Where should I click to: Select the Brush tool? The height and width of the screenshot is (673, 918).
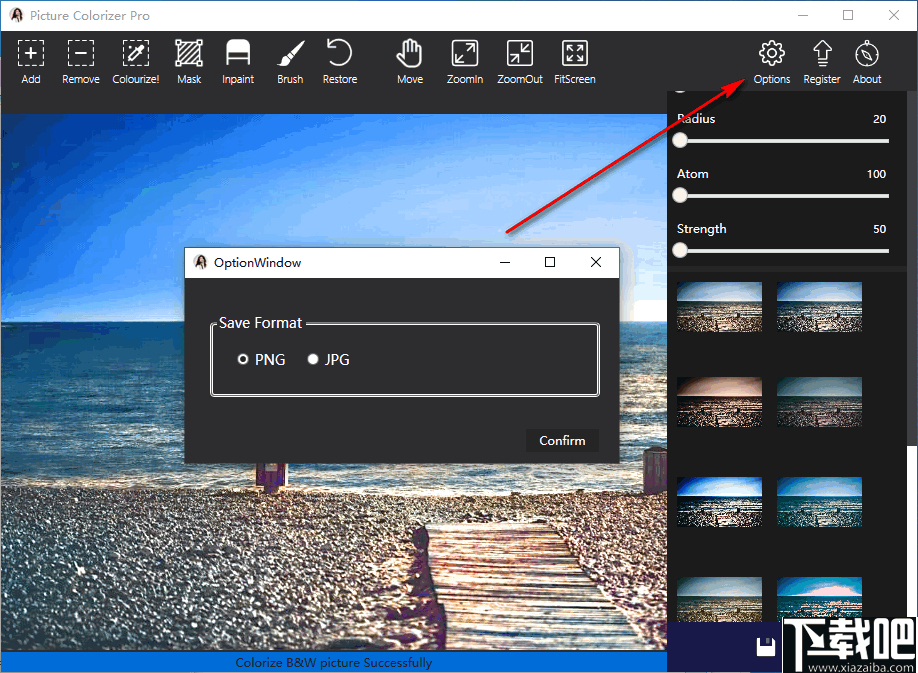290,60
